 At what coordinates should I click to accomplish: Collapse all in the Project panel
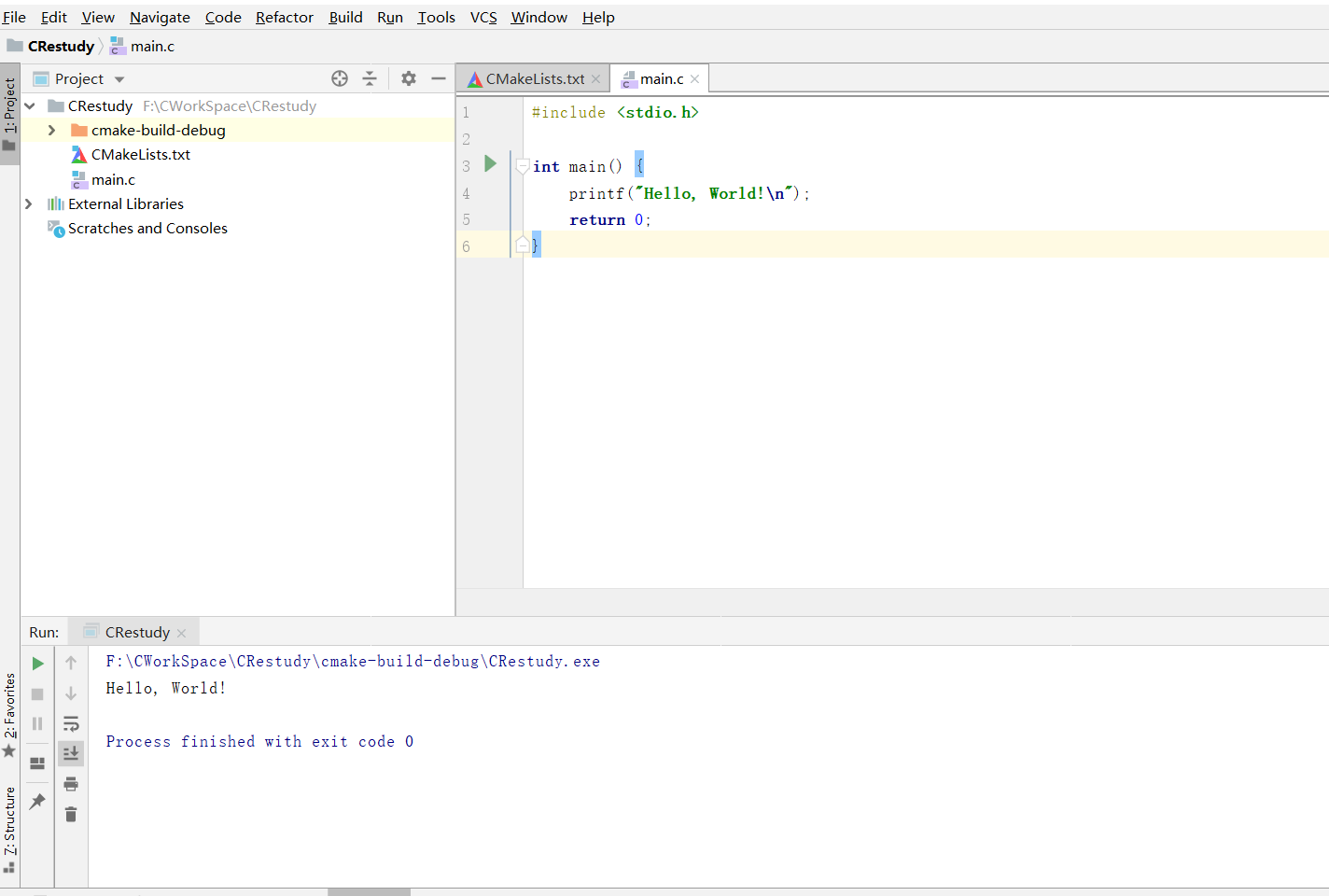pos(370,78)
